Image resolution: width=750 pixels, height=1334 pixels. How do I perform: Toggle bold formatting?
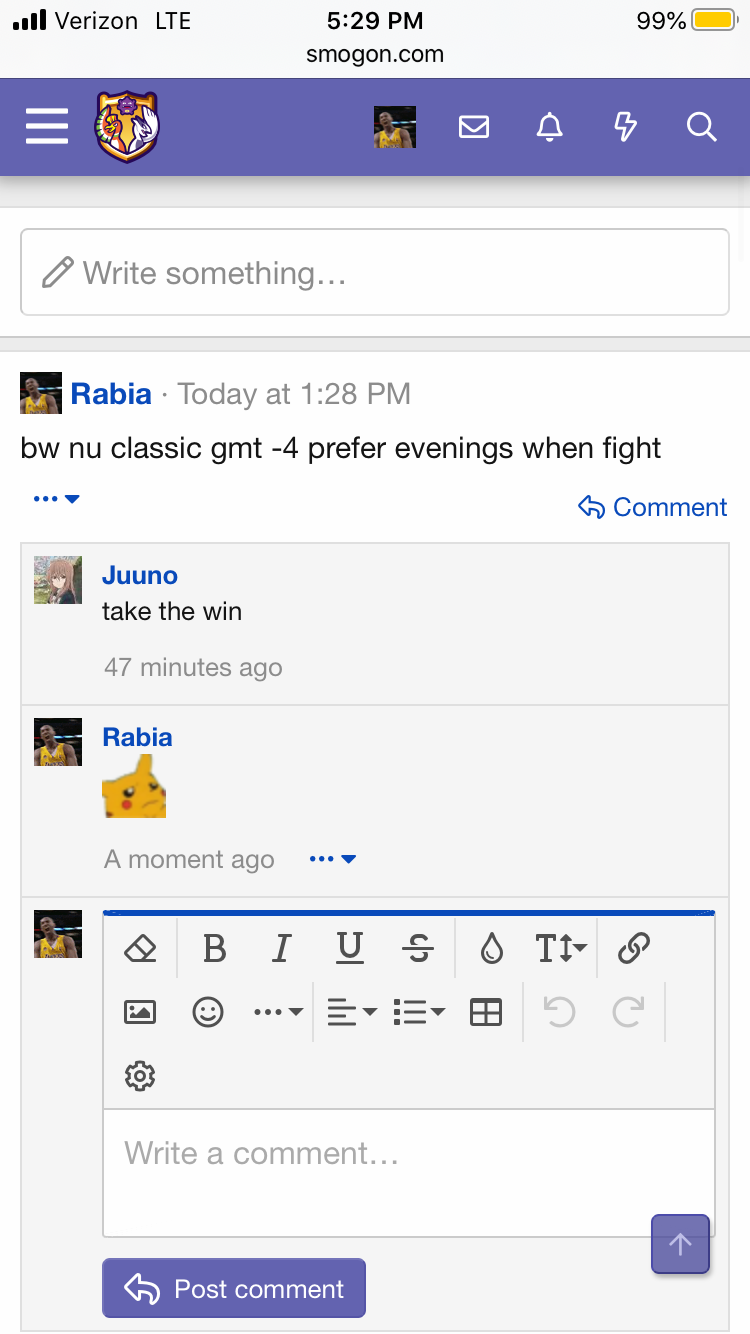[x=214, y=948]
